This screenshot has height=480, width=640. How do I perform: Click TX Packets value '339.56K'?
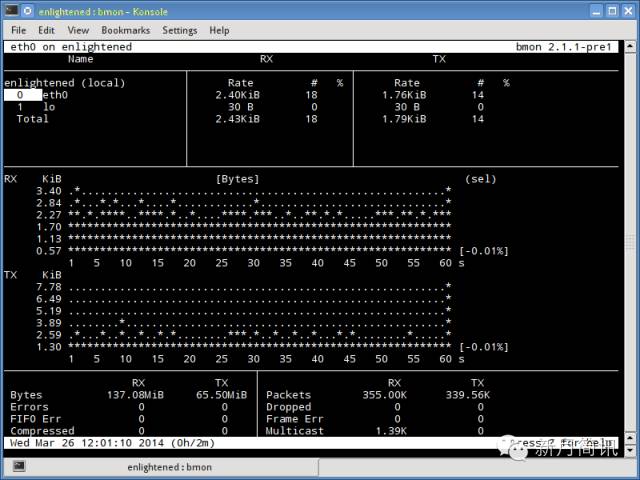(468, 395)
